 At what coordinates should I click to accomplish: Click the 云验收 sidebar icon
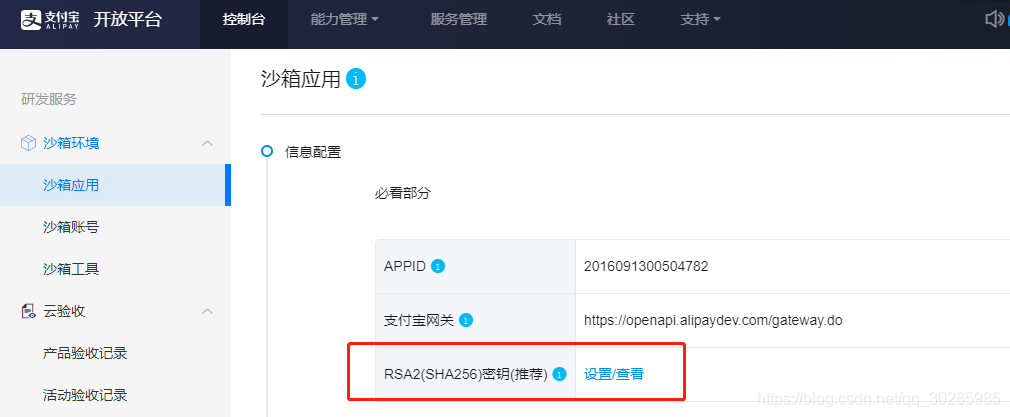28,311
